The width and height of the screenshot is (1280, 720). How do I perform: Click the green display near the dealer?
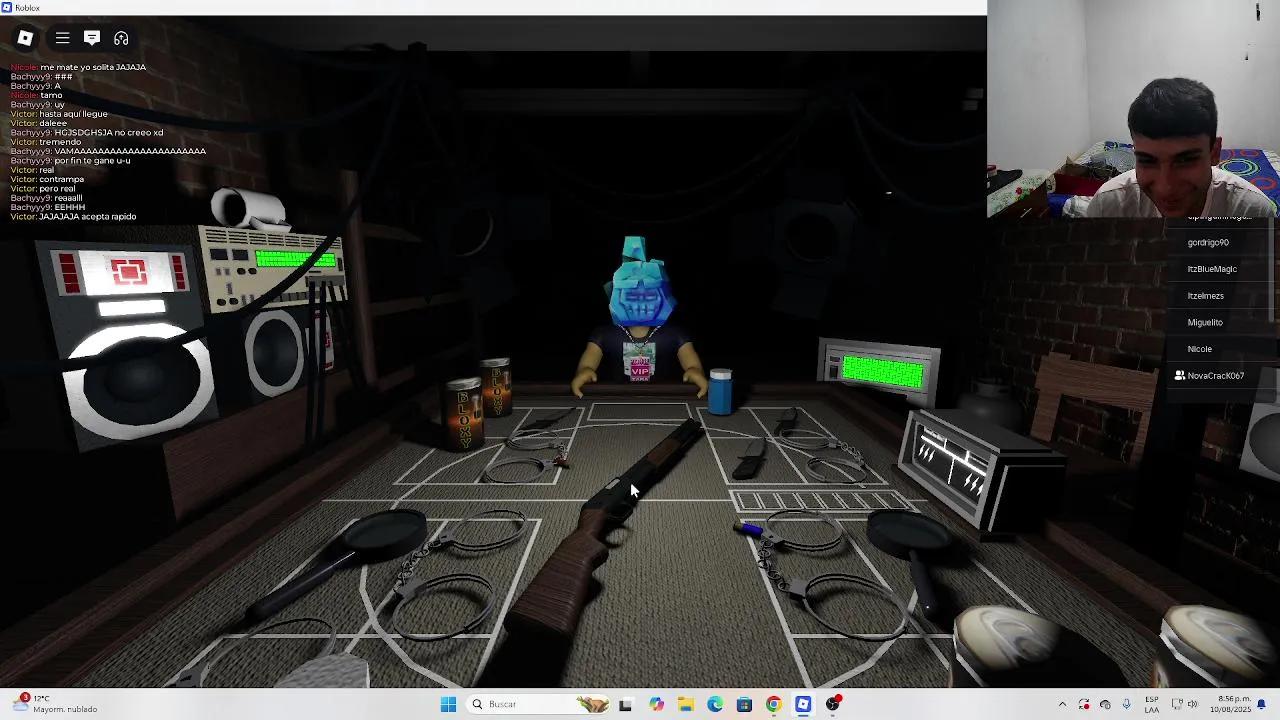pos(882,371)
